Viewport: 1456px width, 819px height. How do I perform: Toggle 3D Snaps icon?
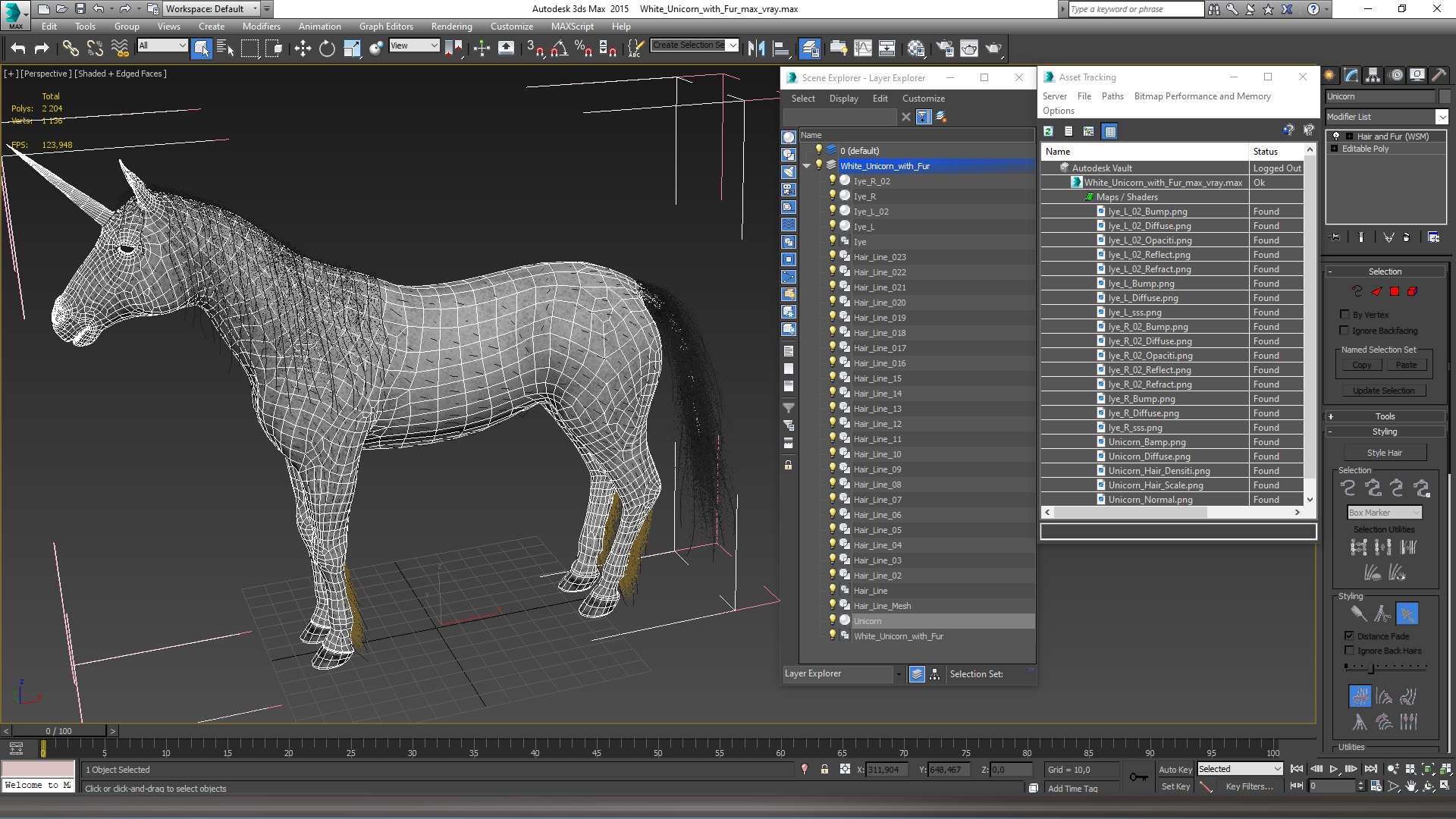(x=535, y=49)
